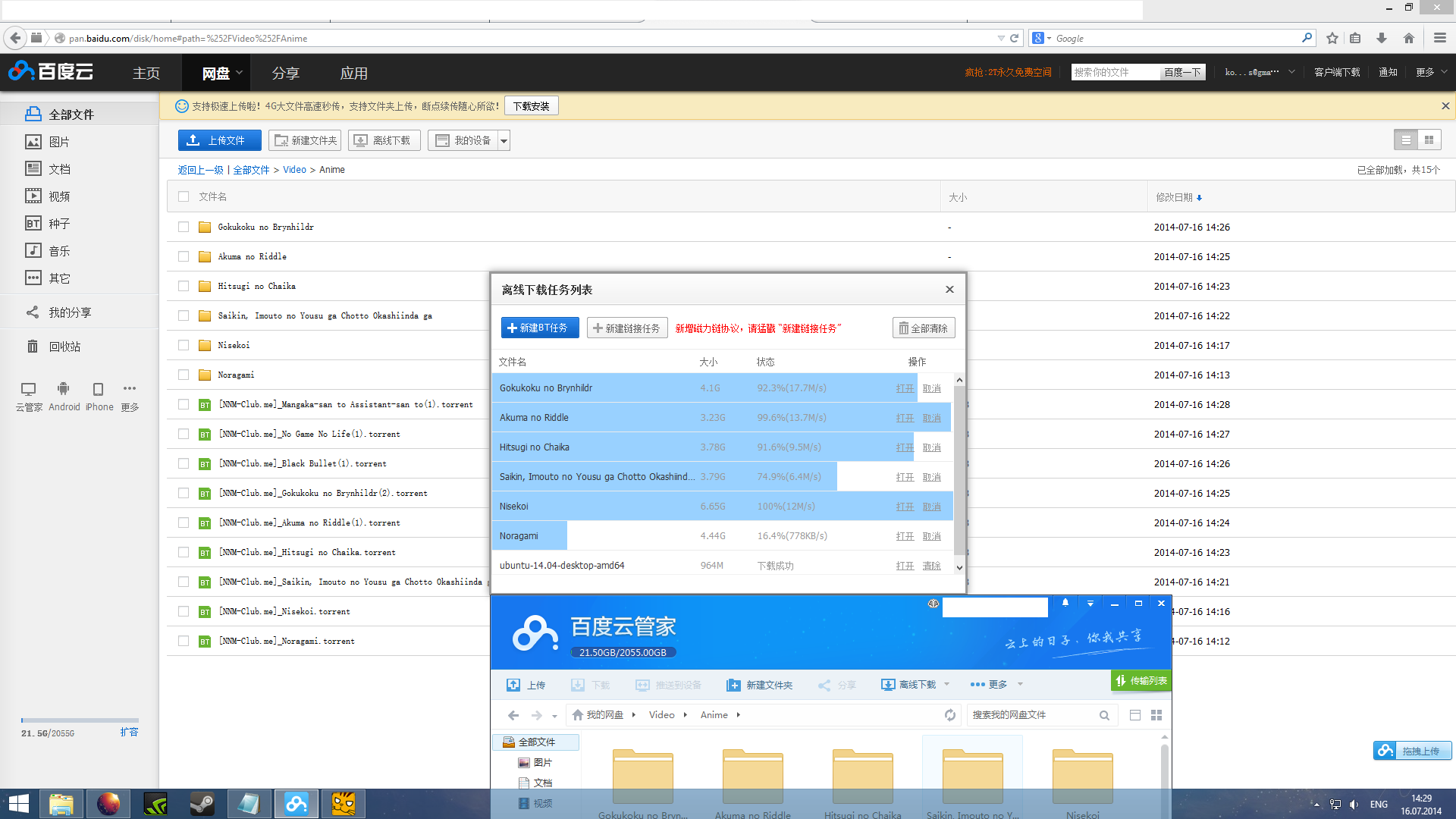This screenshot has height=819, width=1456.
Task: Expand the 网盘 dropdown in top navigation
Action: pos(239,73)
